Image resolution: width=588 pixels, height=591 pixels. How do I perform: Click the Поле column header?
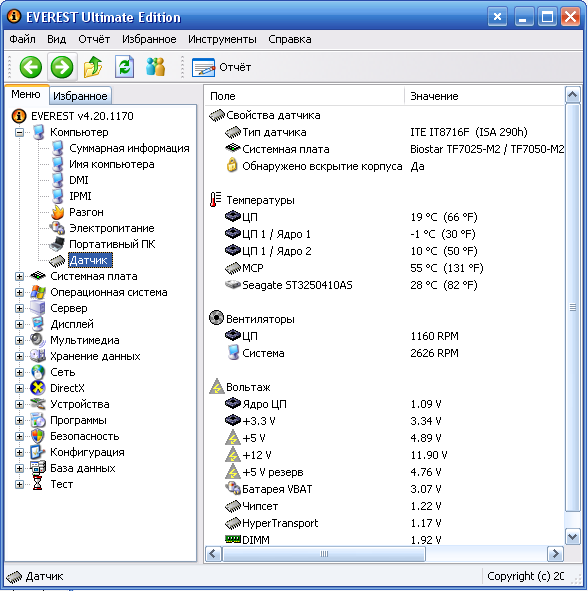point(305,96)
